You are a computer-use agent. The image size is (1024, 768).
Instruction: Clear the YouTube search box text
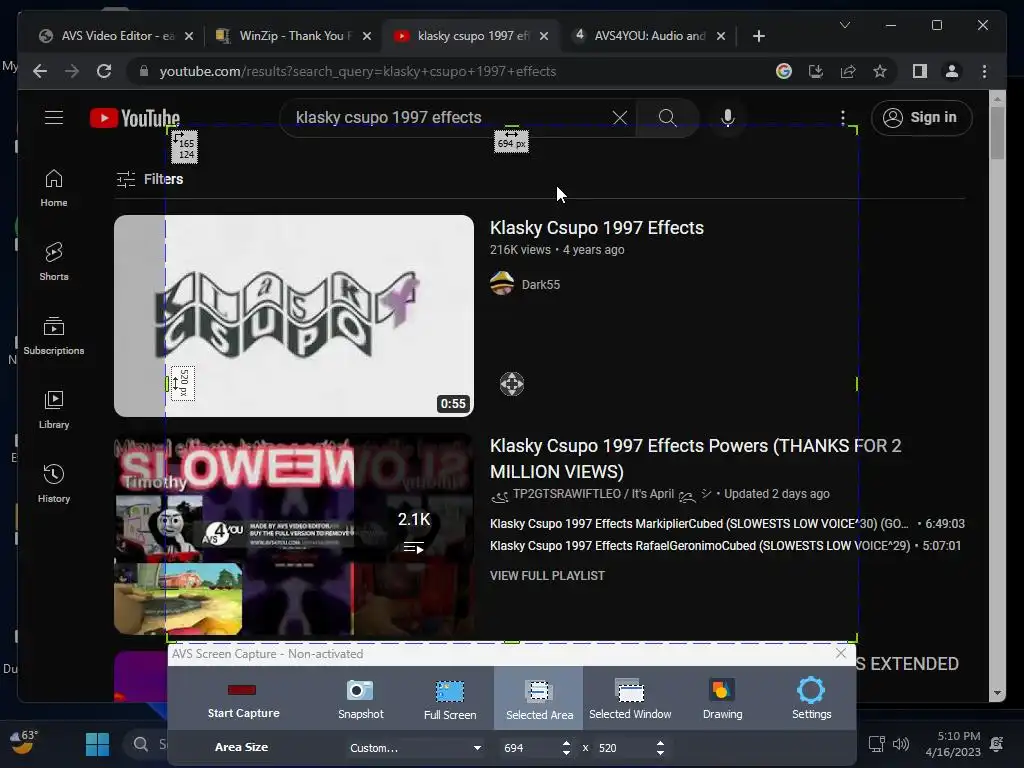click(x=620, y=118)
